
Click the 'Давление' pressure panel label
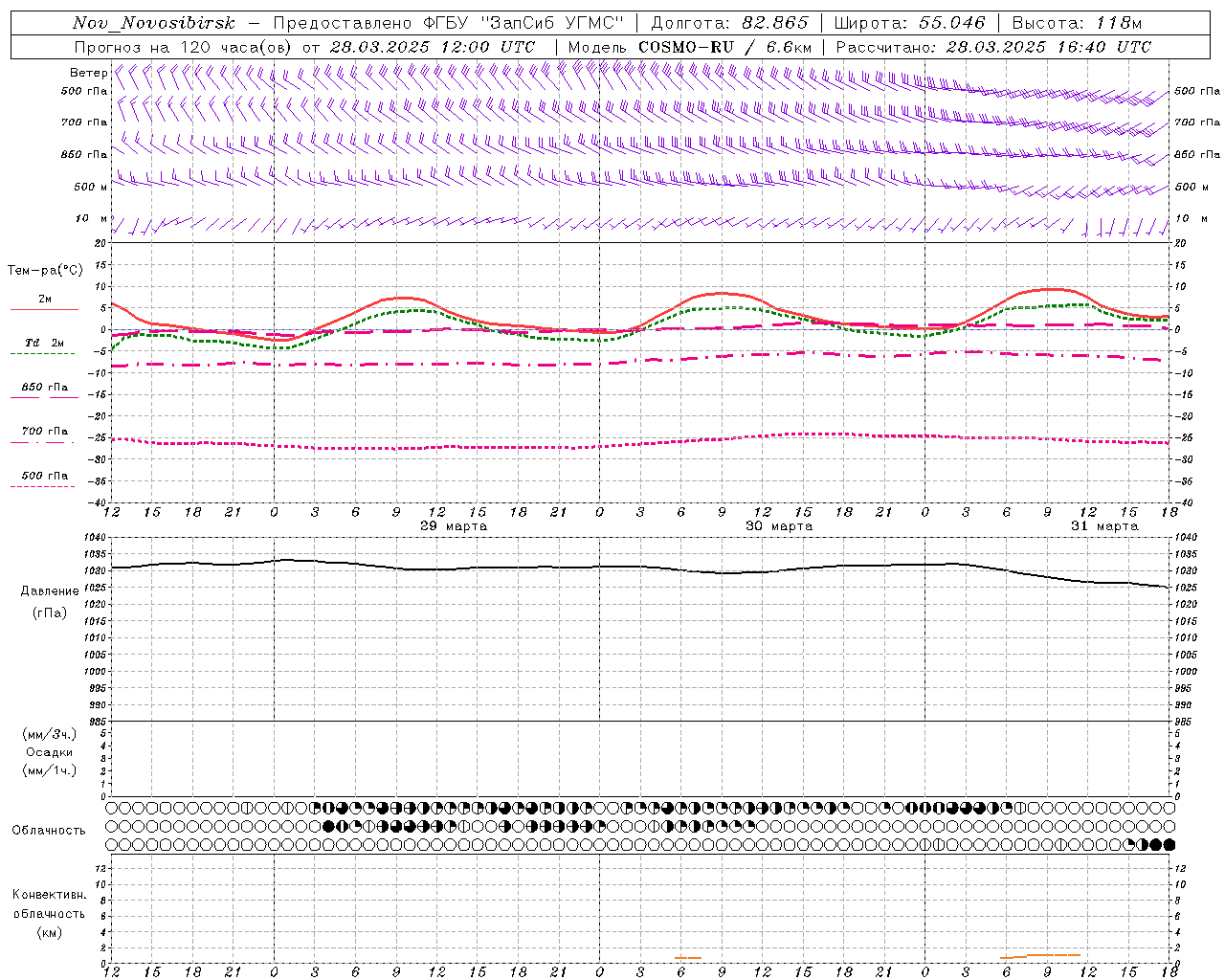pos(50,591)
